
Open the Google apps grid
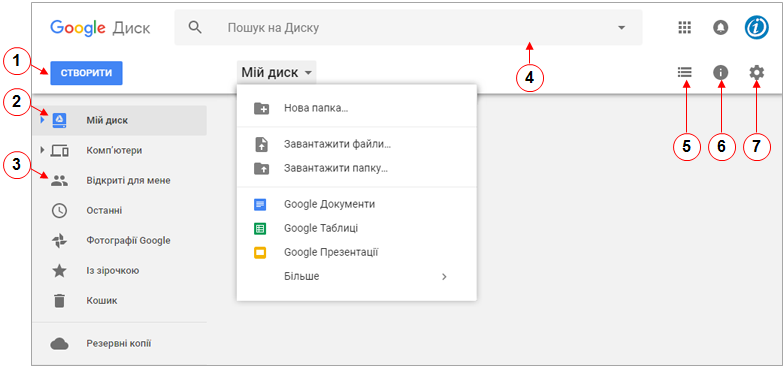click(684, 28)
